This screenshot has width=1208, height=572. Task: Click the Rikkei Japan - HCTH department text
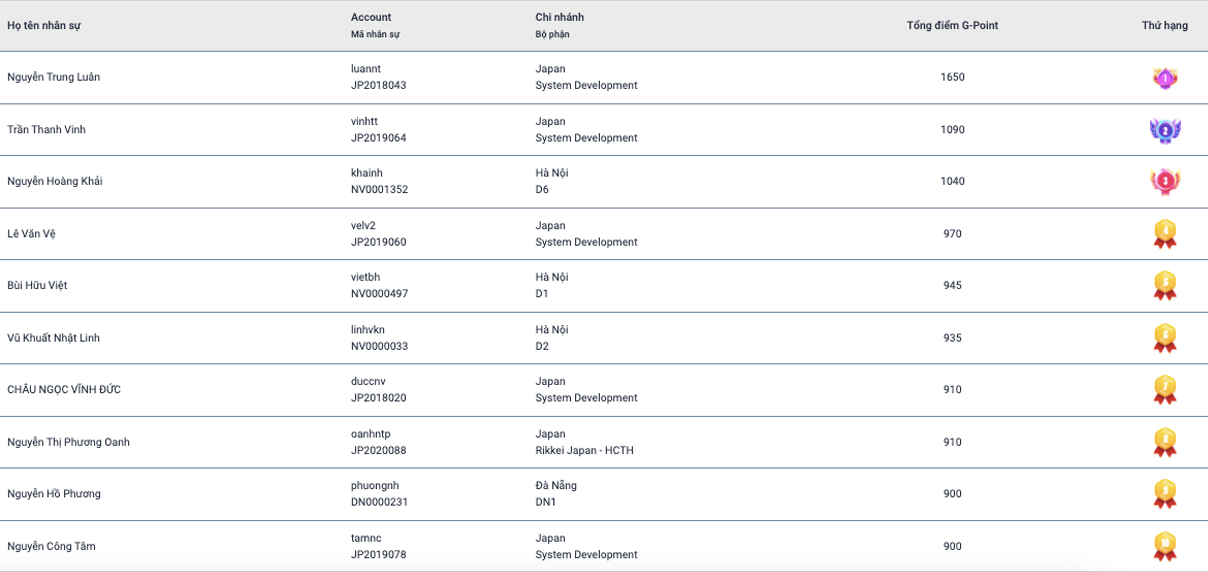(585, 451)
